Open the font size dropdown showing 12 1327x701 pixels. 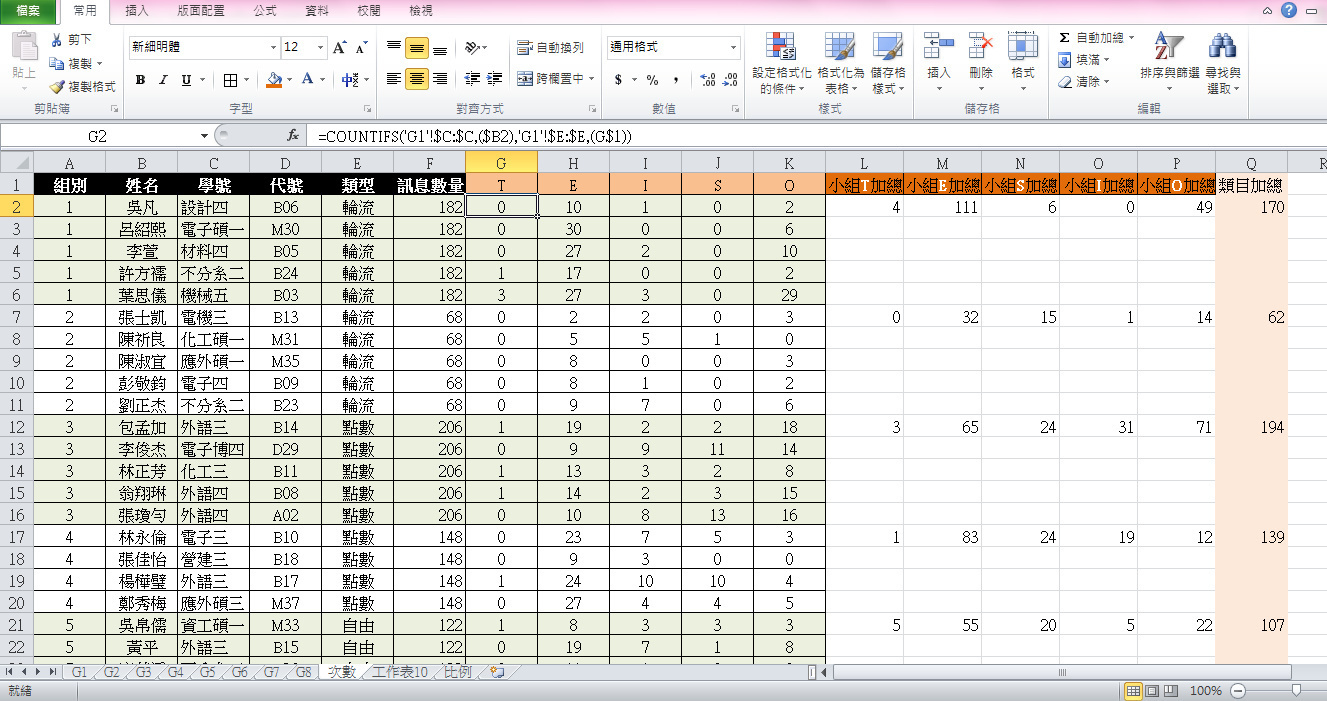[x=320, y=47]
